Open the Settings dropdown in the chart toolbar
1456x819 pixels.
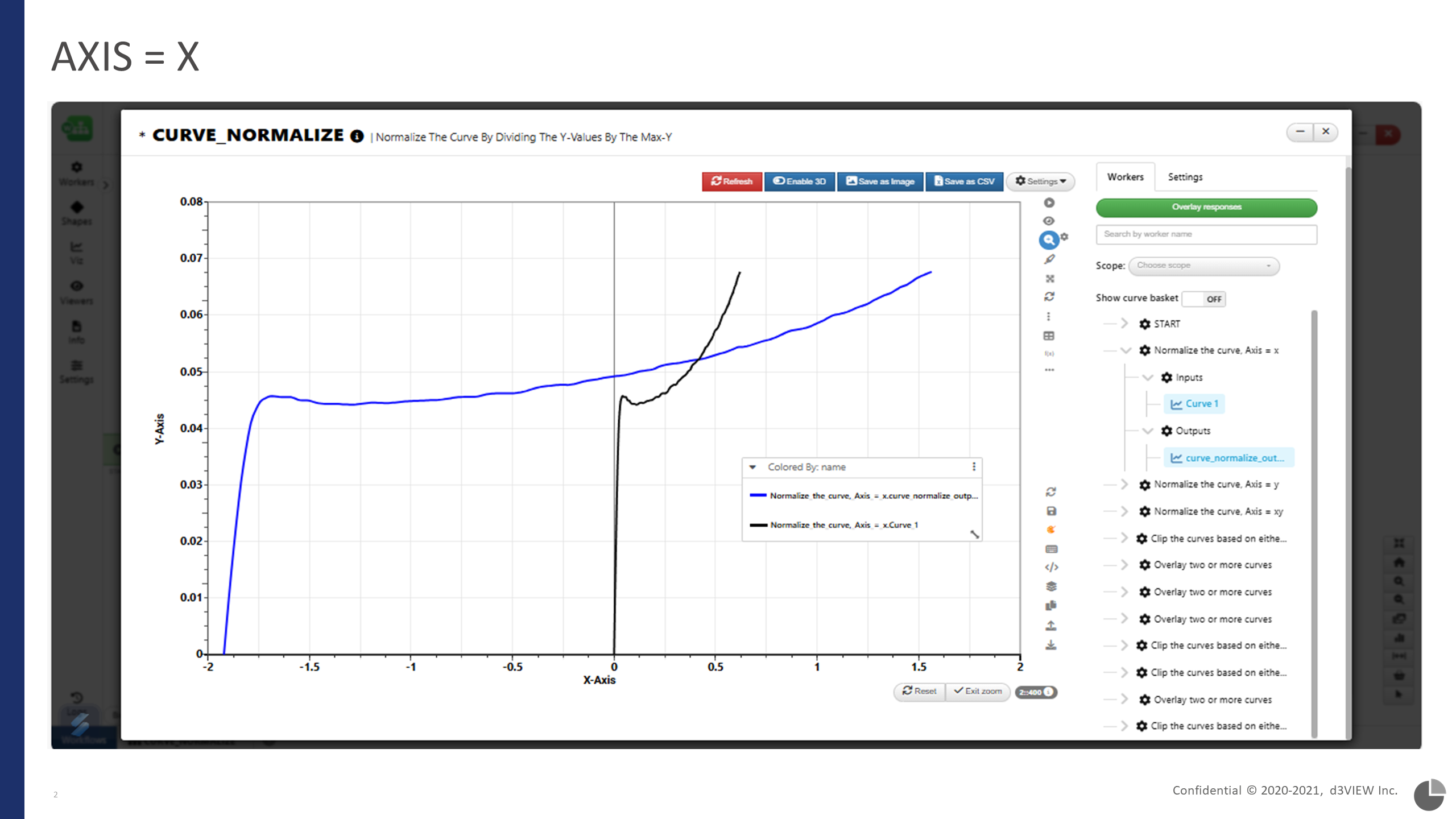[1040, 181]
